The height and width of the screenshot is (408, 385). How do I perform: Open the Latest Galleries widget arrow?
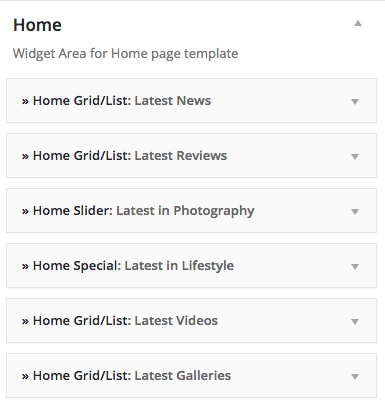(x=355, y=376)
